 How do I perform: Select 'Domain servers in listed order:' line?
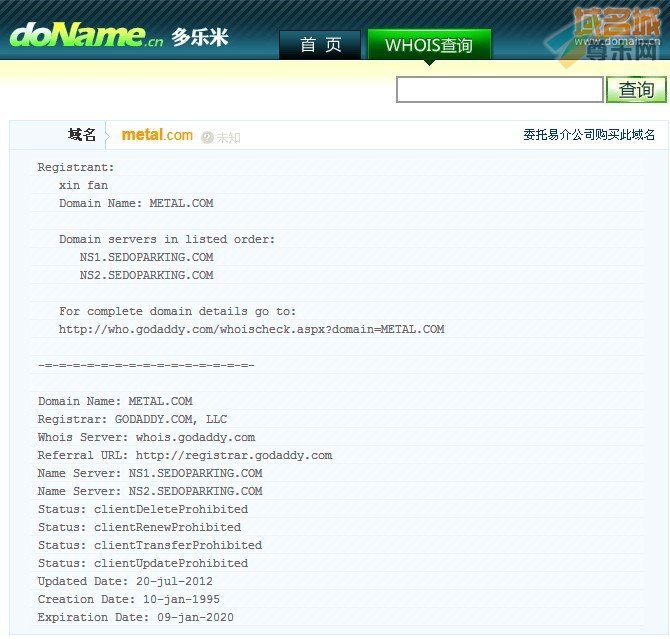tap(167, 239)
